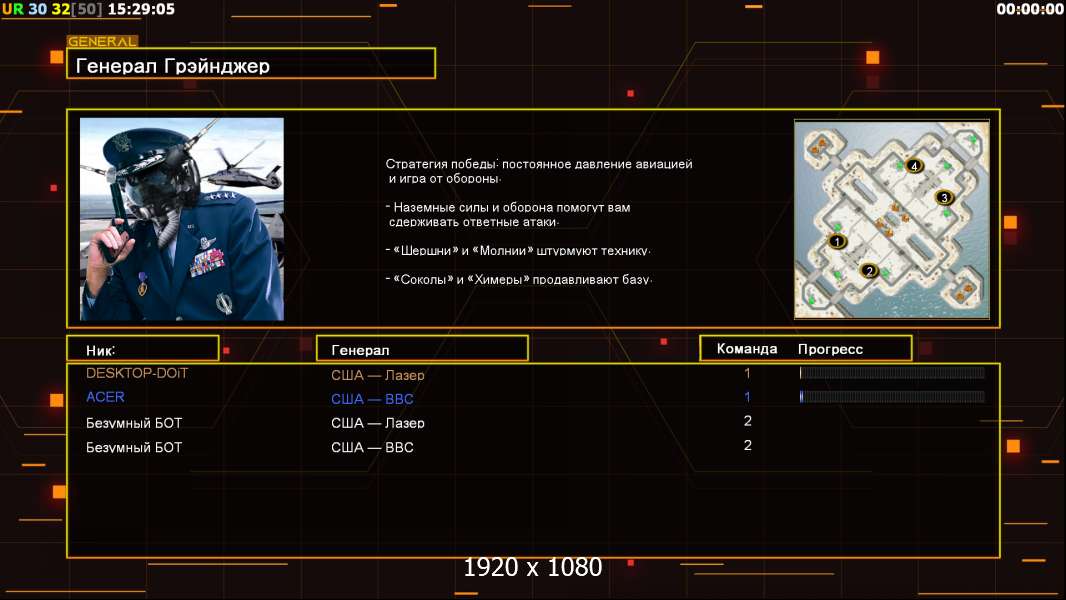1066x600 pixels.
Task: Select player name "ACER"
Action: coord(105,397)
